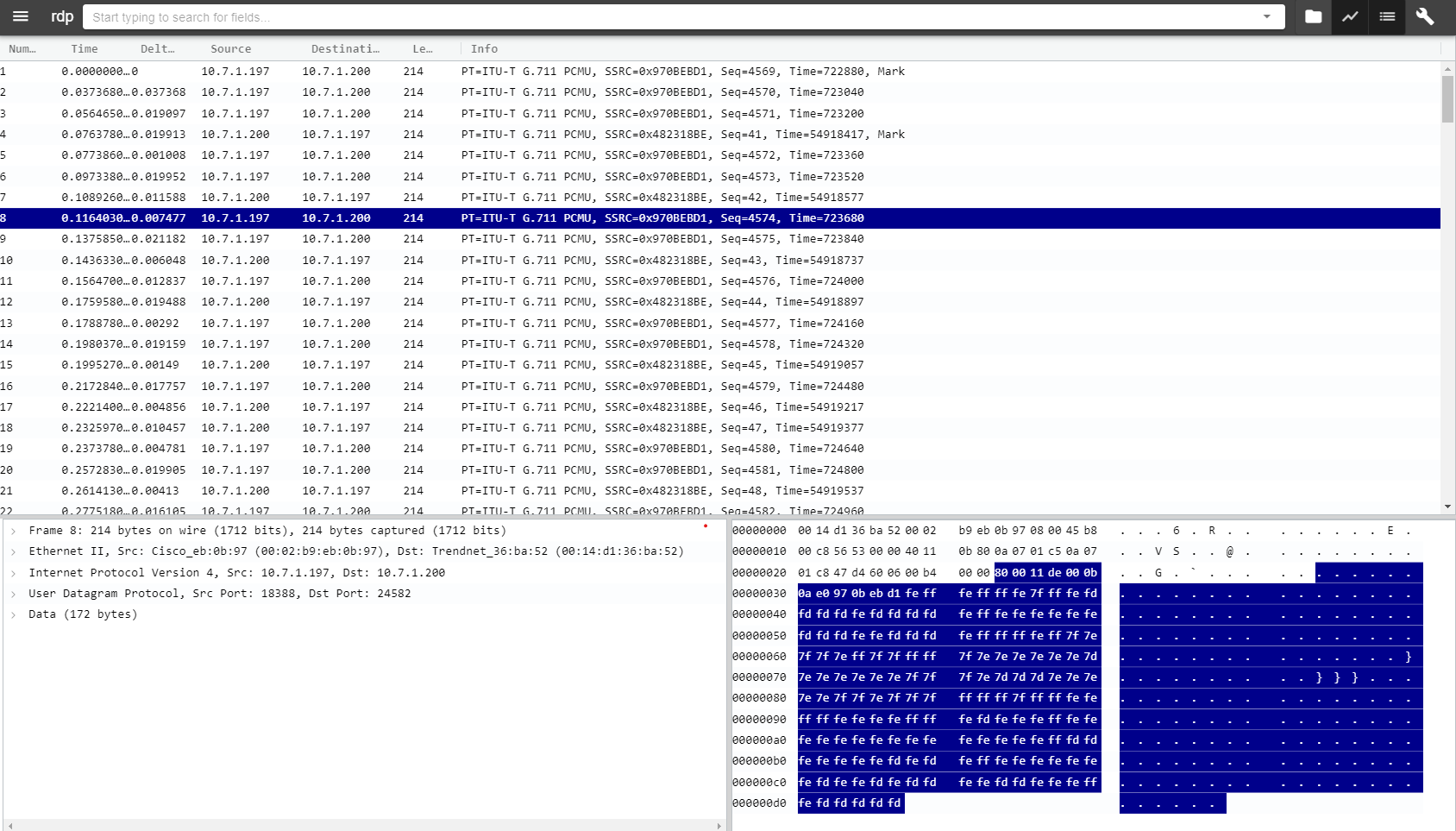Viewport: 1456px width, 831px height.
Task: Select packet 7 with Seq=42
Action: 720,198
